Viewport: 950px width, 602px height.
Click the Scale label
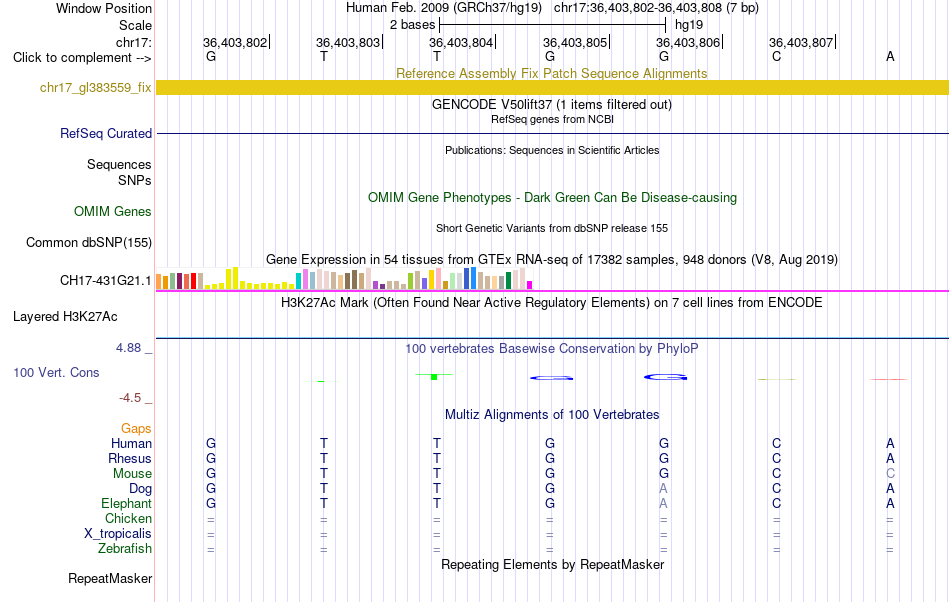tap(135, 25)
